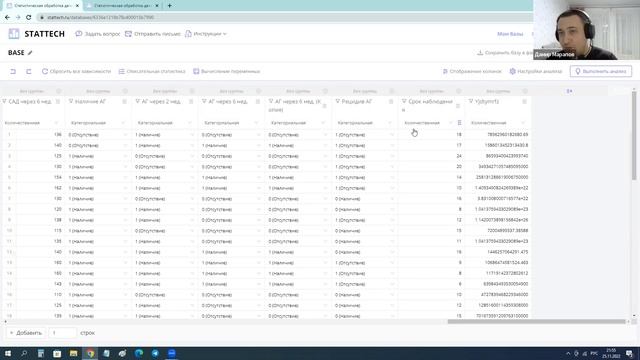The image size is (640, 360).
Task: Open row 1 value dropdown in 'Наличие АГ'
Action: [126, 135]
